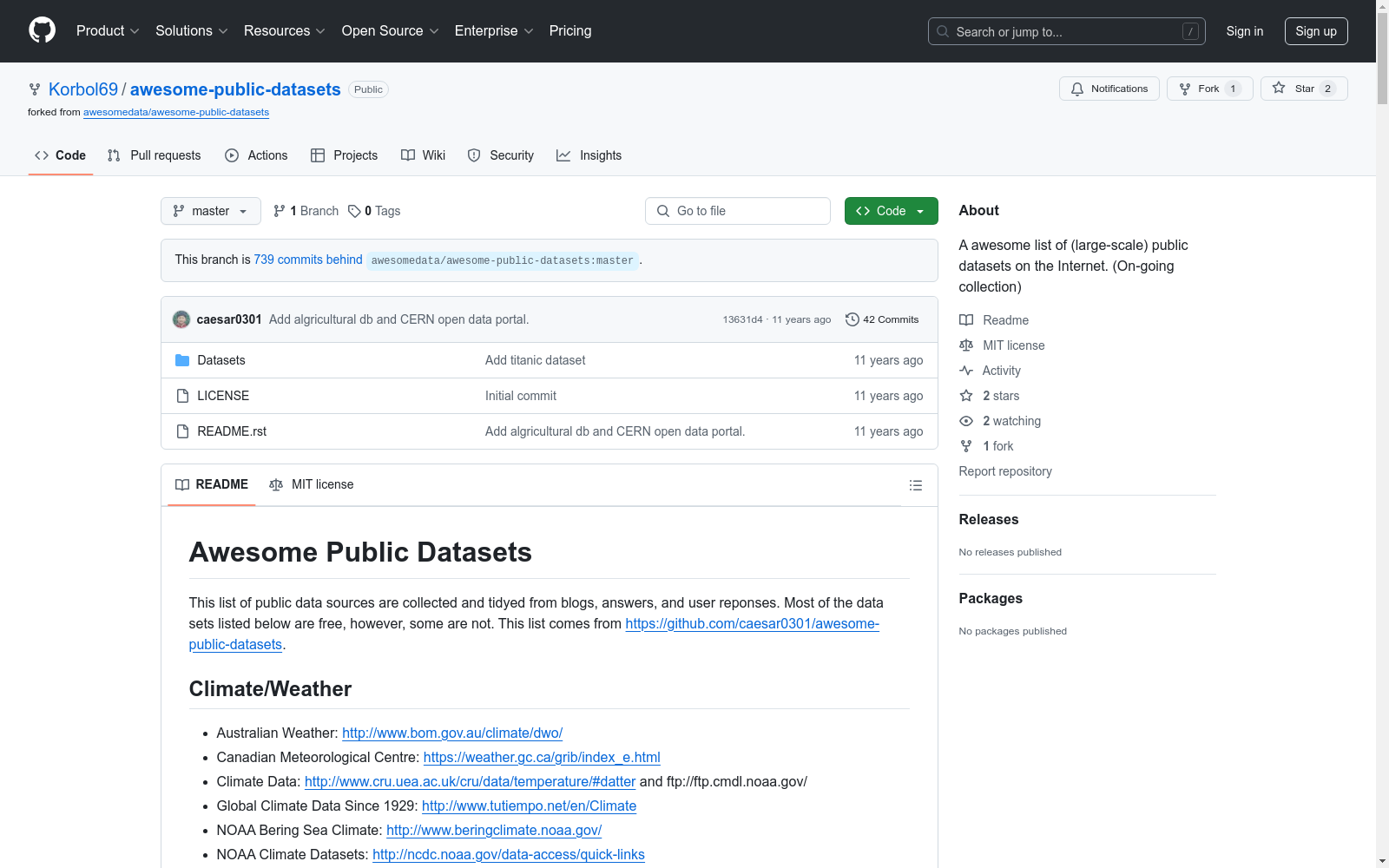View the 1 Branch list
Screen dimensions: 1389x868
point(306,211)
